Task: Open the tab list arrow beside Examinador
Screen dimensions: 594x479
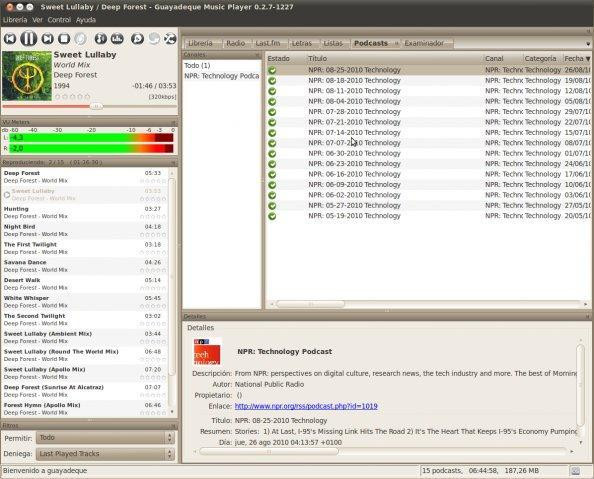Action: pyautogui.click(x=588, y=44)
